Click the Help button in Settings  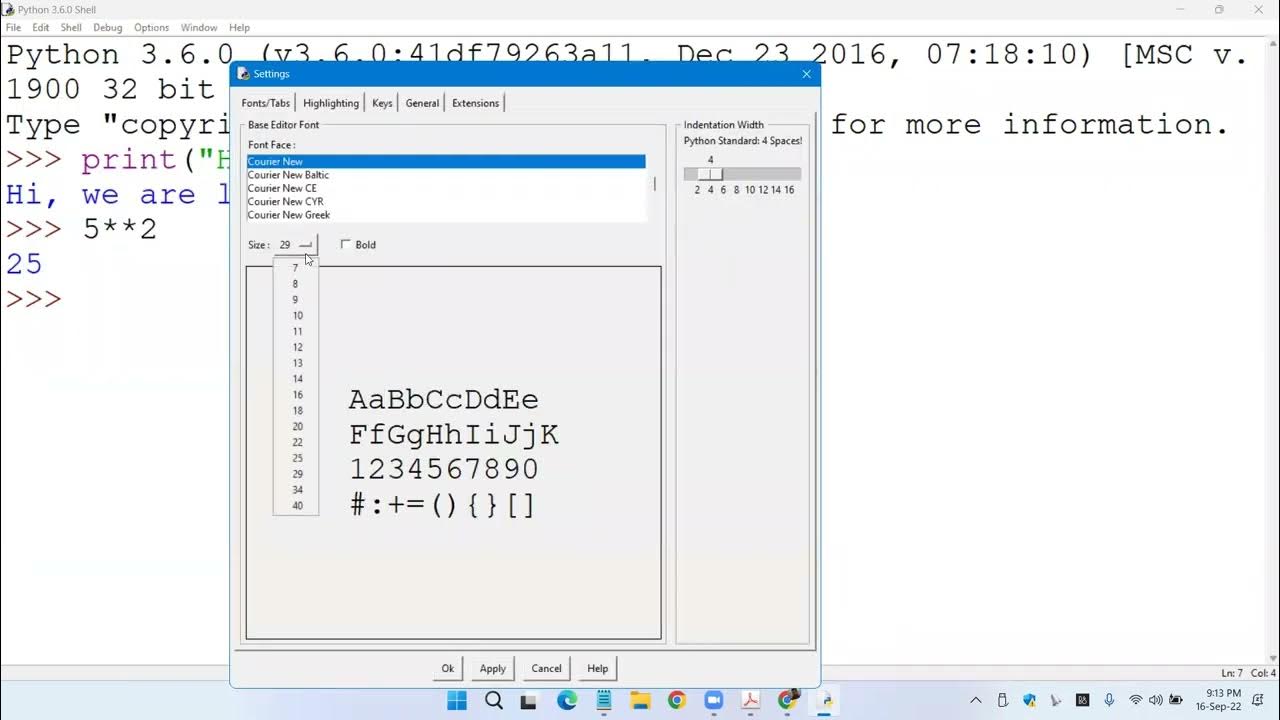[x=597, y=668]
